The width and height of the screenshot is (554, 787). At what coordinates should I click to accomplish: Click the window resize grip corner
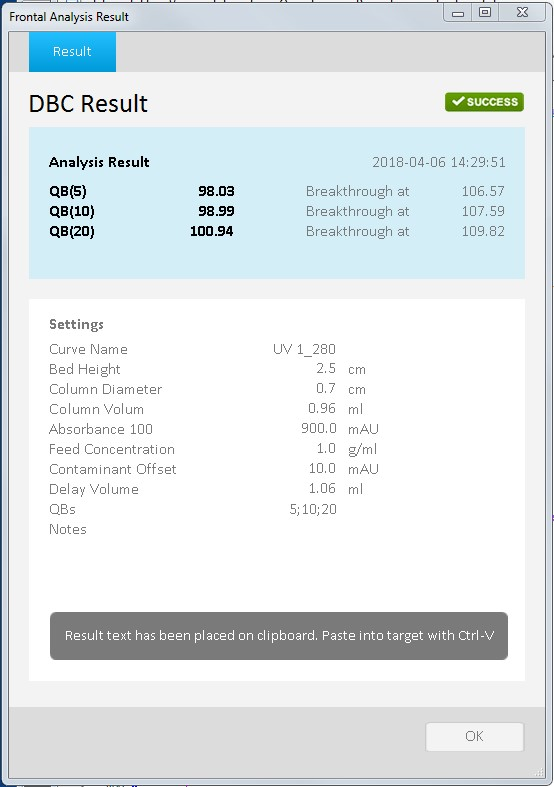[x=540, y=772]
